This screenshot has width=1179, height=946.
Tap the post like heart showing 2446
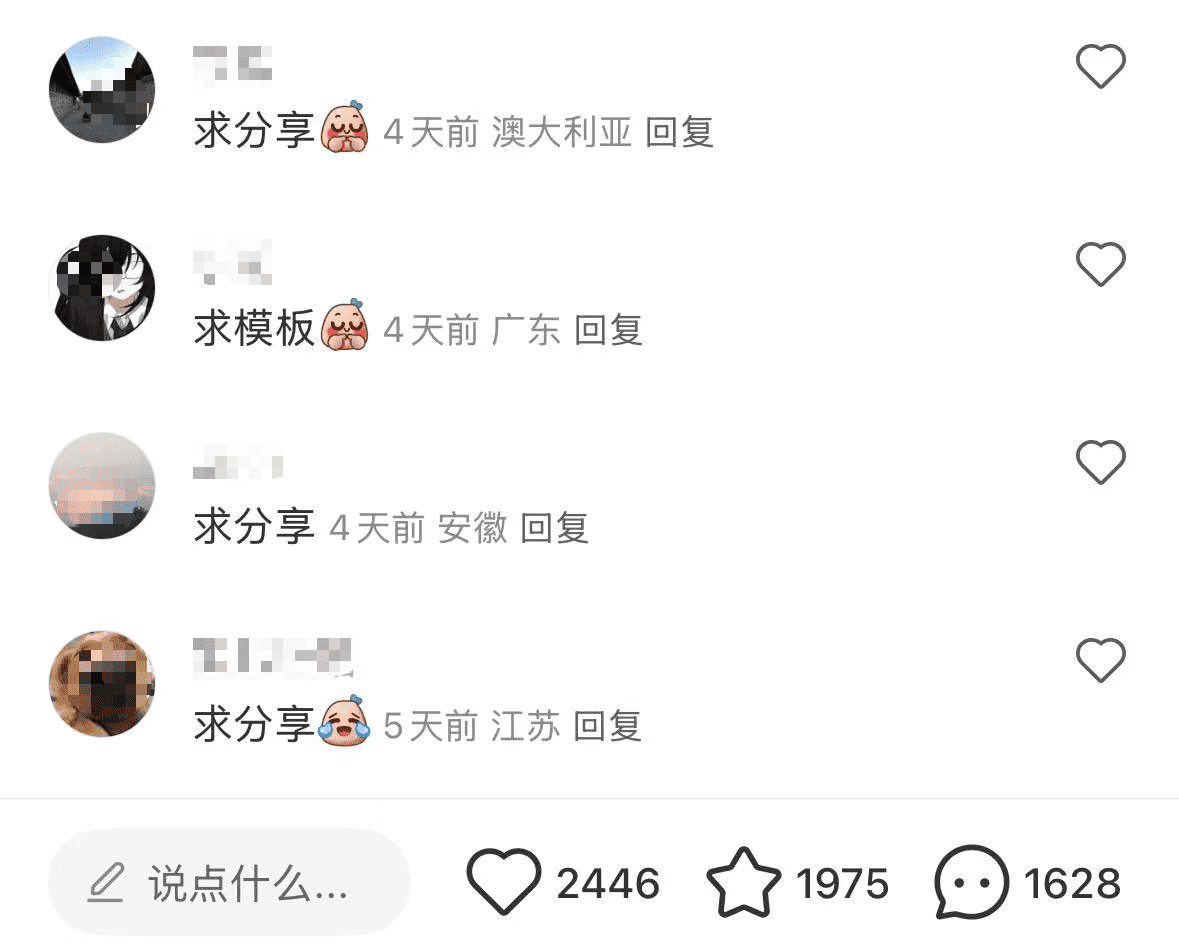click(504, 881)
